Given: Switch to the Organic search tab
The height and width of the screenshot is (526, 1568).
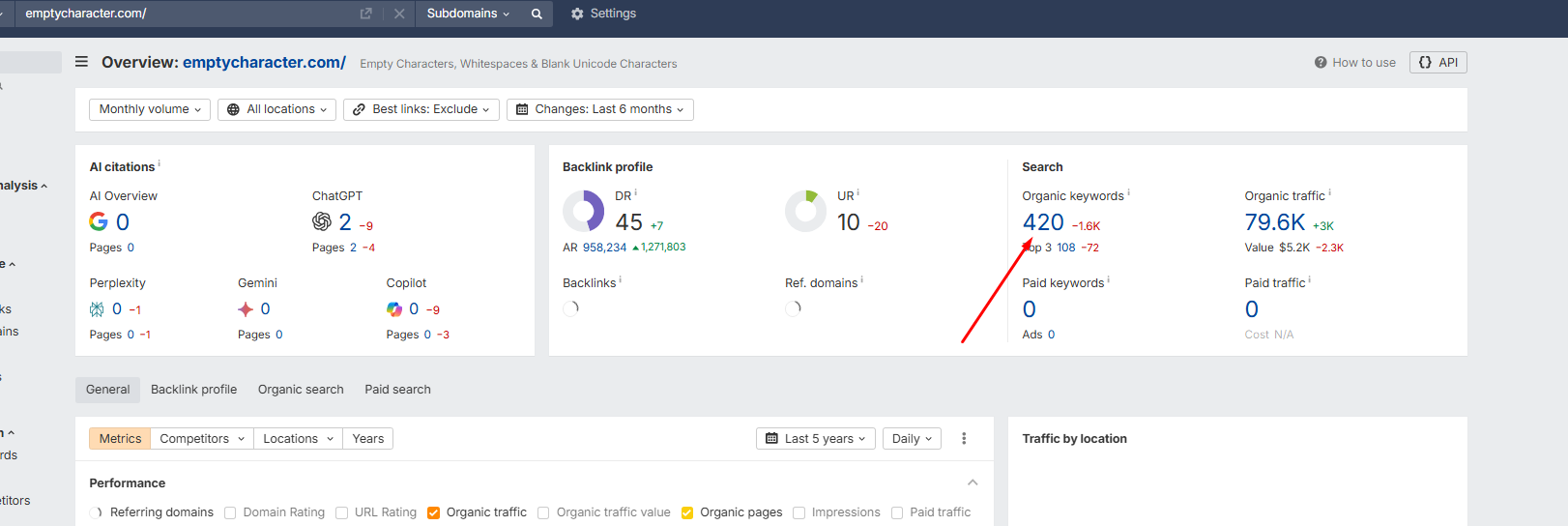Looking at the screenshot, I should (301, 390).
